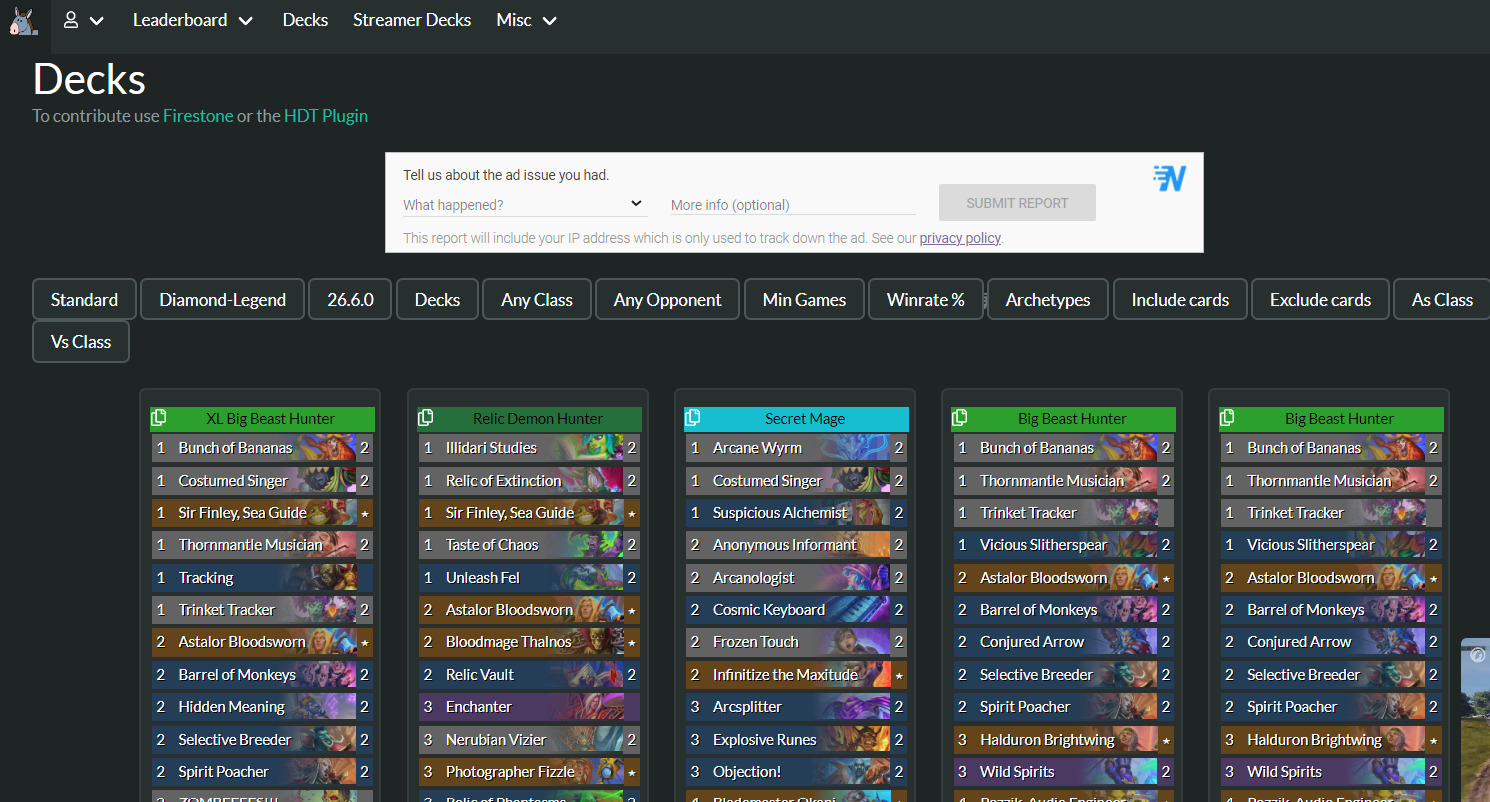Image resolution: width=1490 pixels, height=802 pixels.
Task: Open the Any Class filter
Action: tap(537, 300)
